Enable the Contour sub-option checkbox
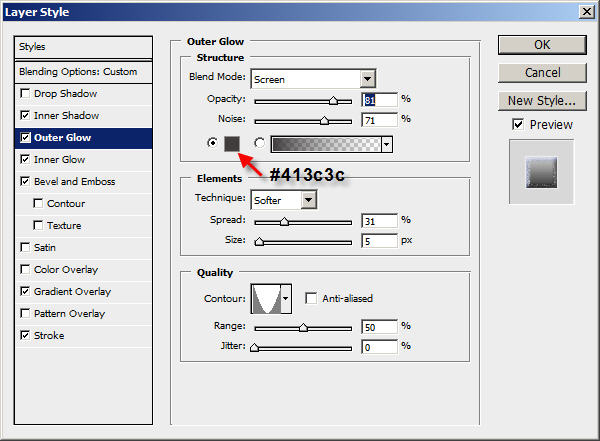Viewport: 600px width, 441px height. click(38, 203)
